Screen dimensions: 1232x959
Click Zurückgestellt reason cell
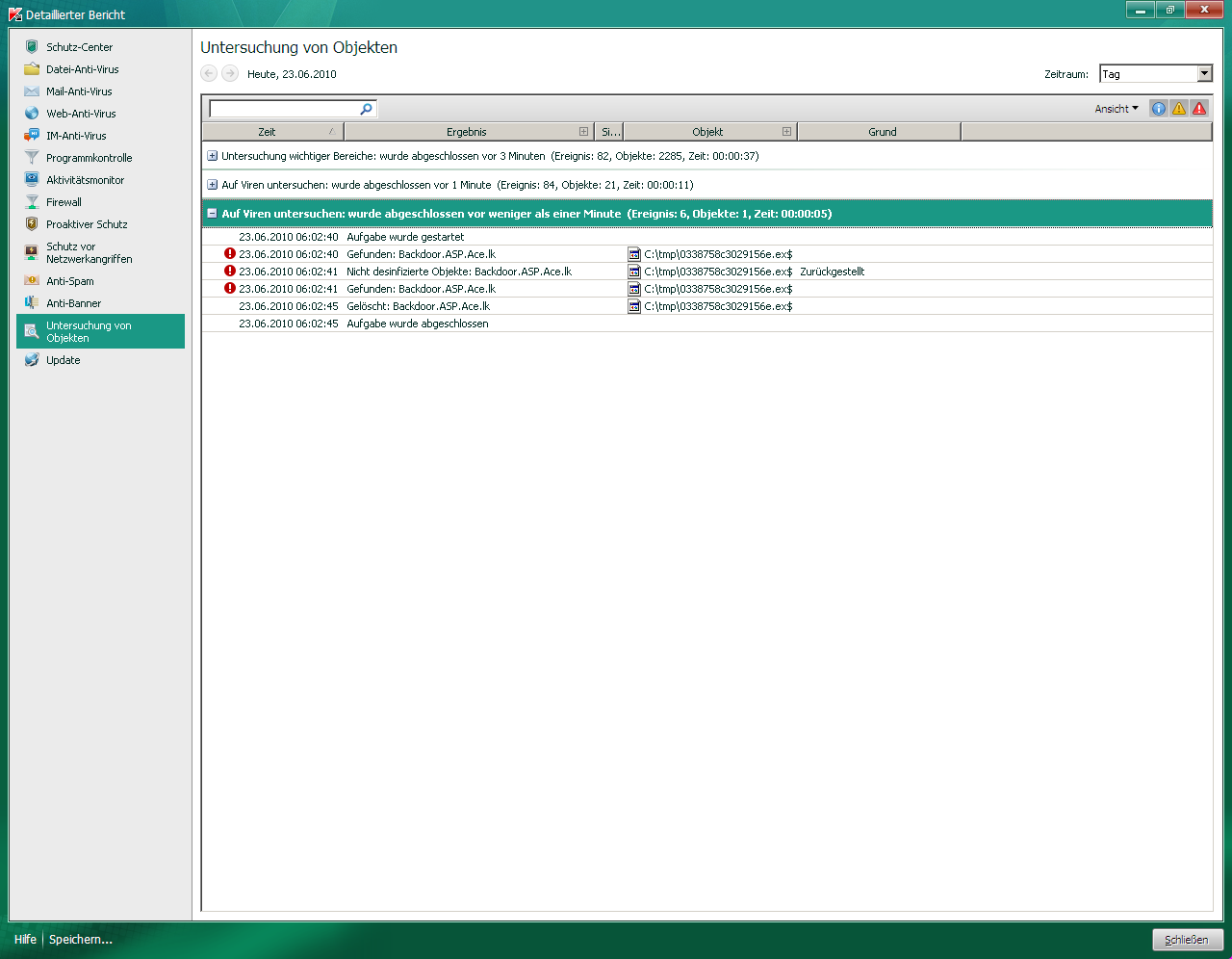coord(833,272)
